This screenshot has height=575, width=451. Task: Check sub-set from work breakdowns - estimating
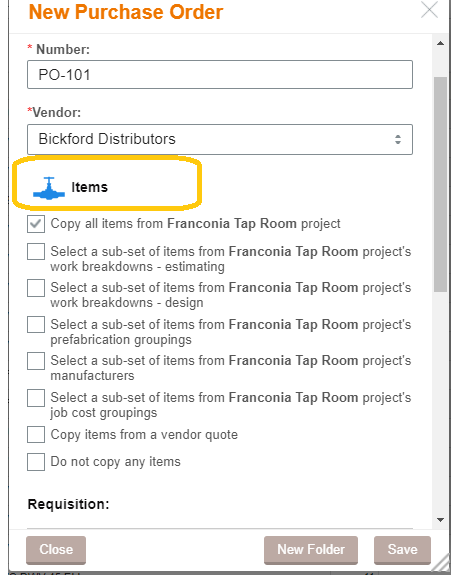(x=36, y=252)
